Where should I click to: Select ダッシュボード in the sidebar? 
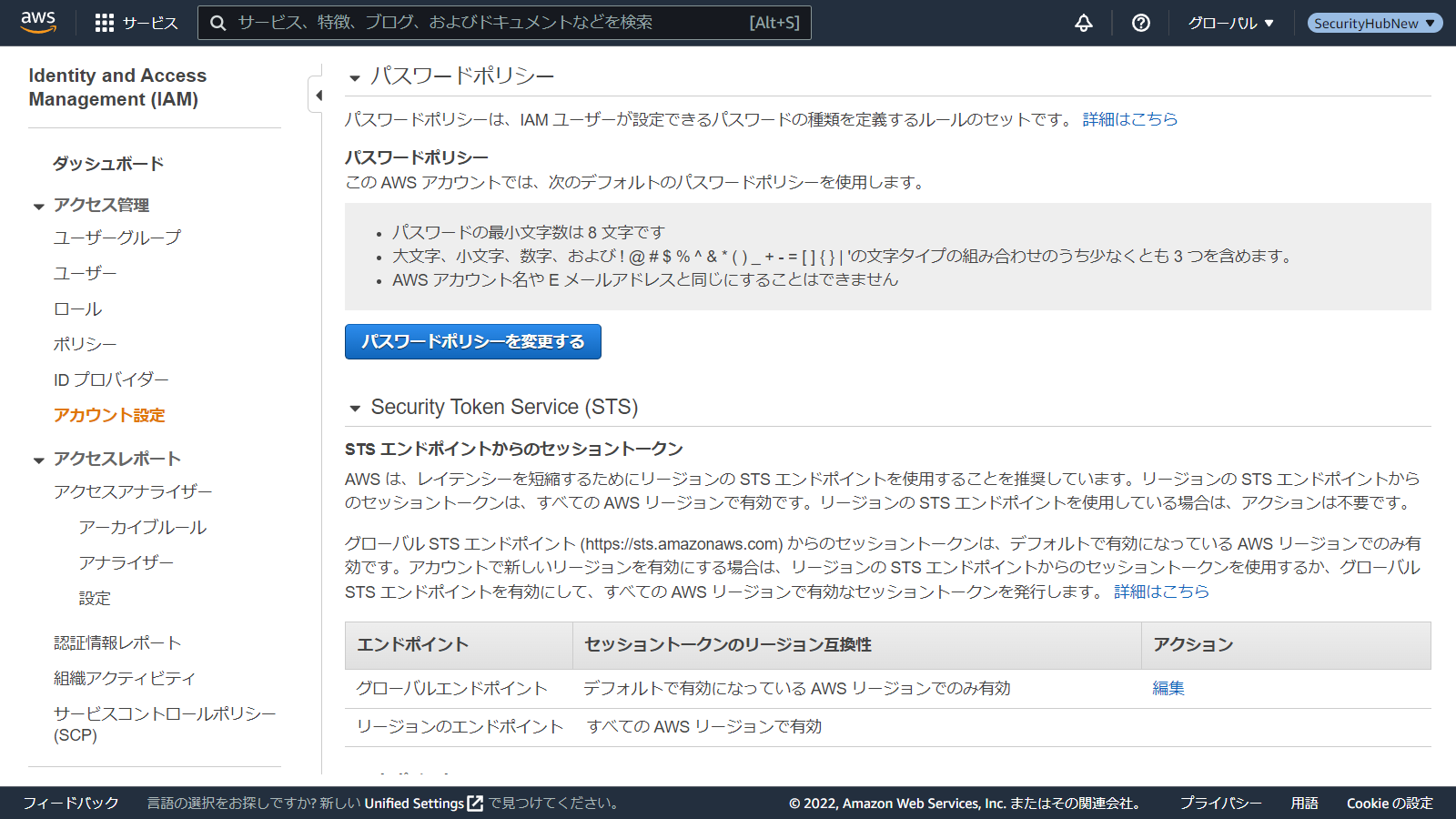point(108,164)
